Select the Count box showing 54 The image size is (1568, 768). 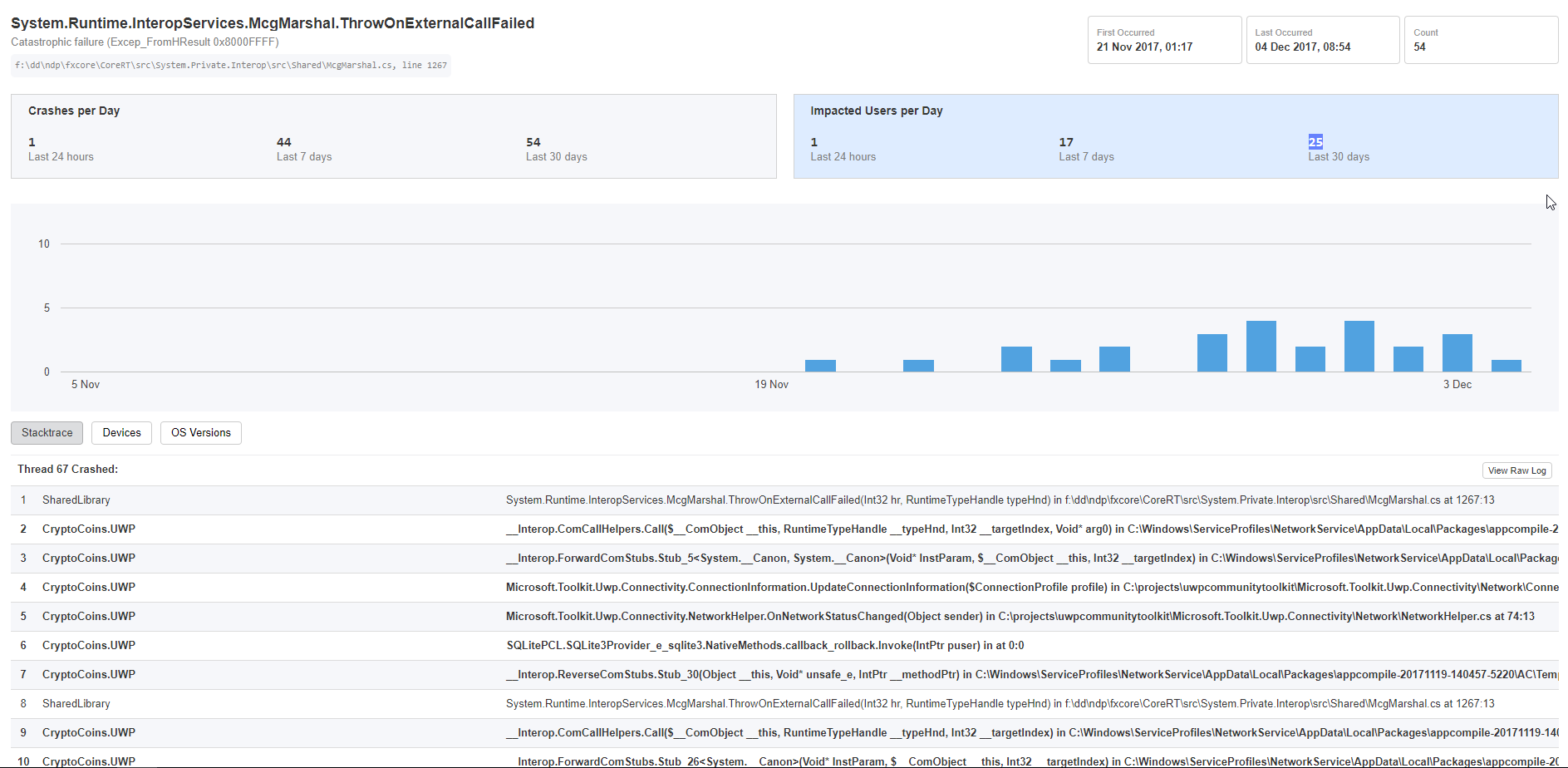click(1480, 39)
